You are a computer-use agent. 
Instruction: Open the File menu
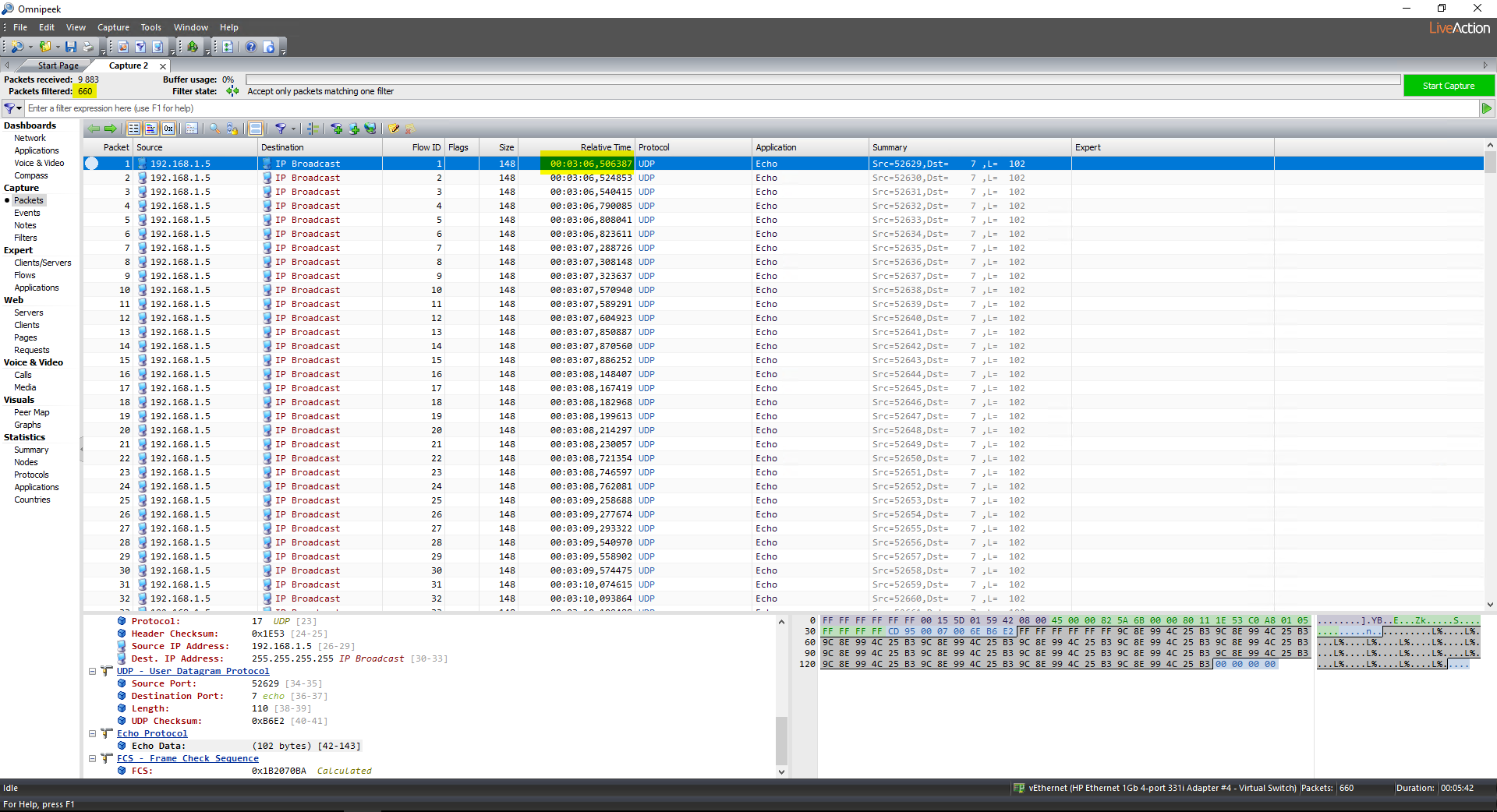coord(20,27)
